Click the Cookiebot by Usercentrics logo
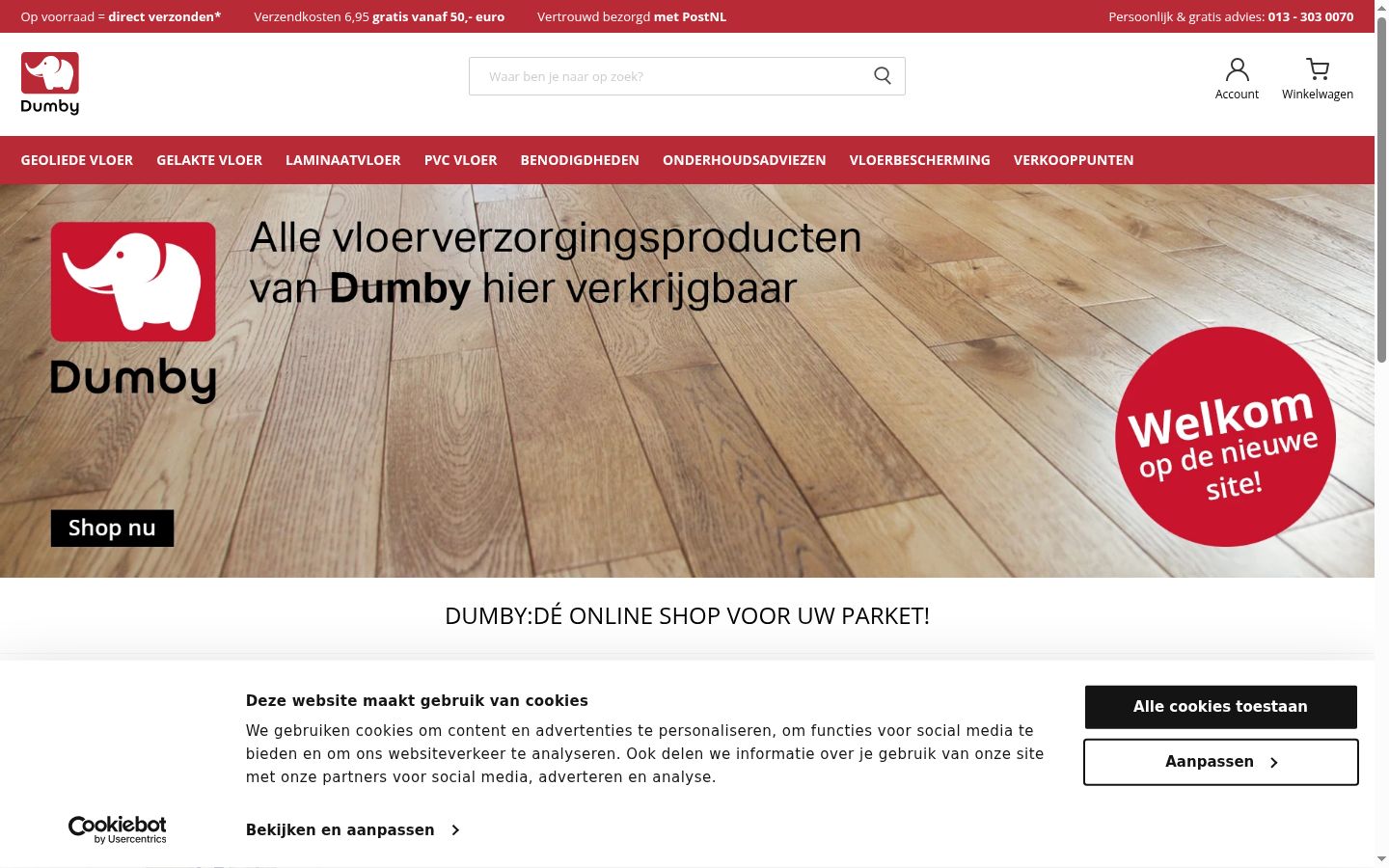The height and width of the screenshot is (868, 1389). [118, 829]
